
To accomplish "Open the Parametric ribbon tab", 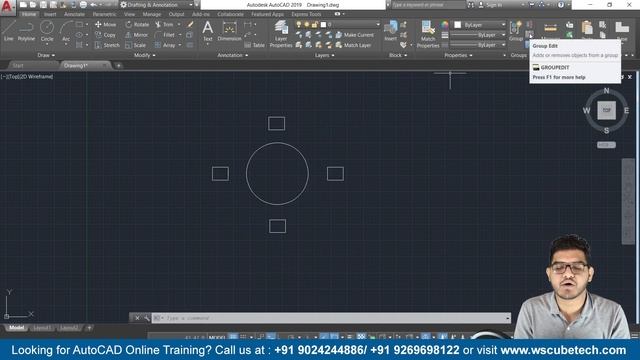I will [104, 14].
